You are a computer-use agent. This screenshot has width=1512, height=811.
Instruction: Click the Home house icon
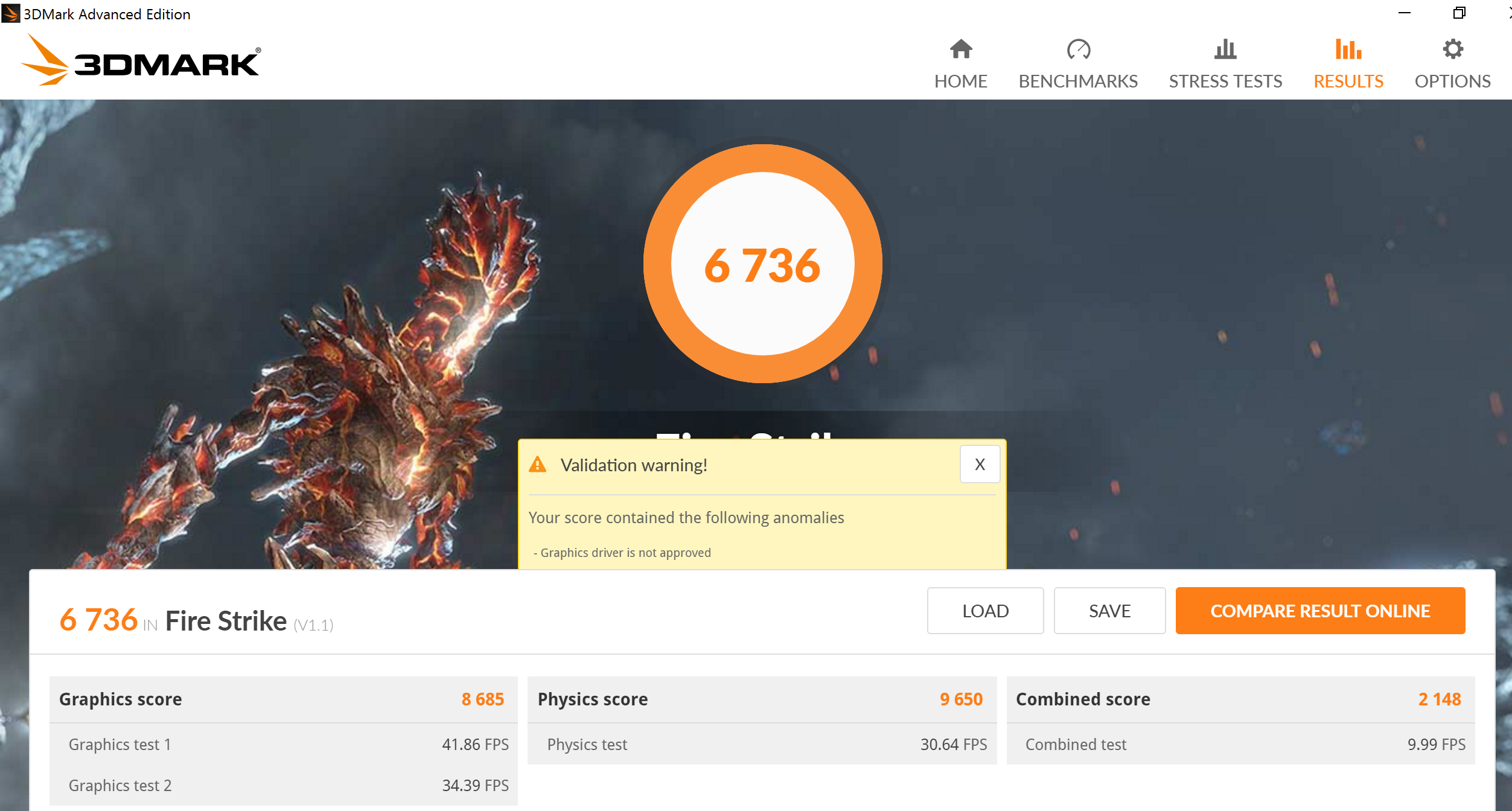pos(960,49)
